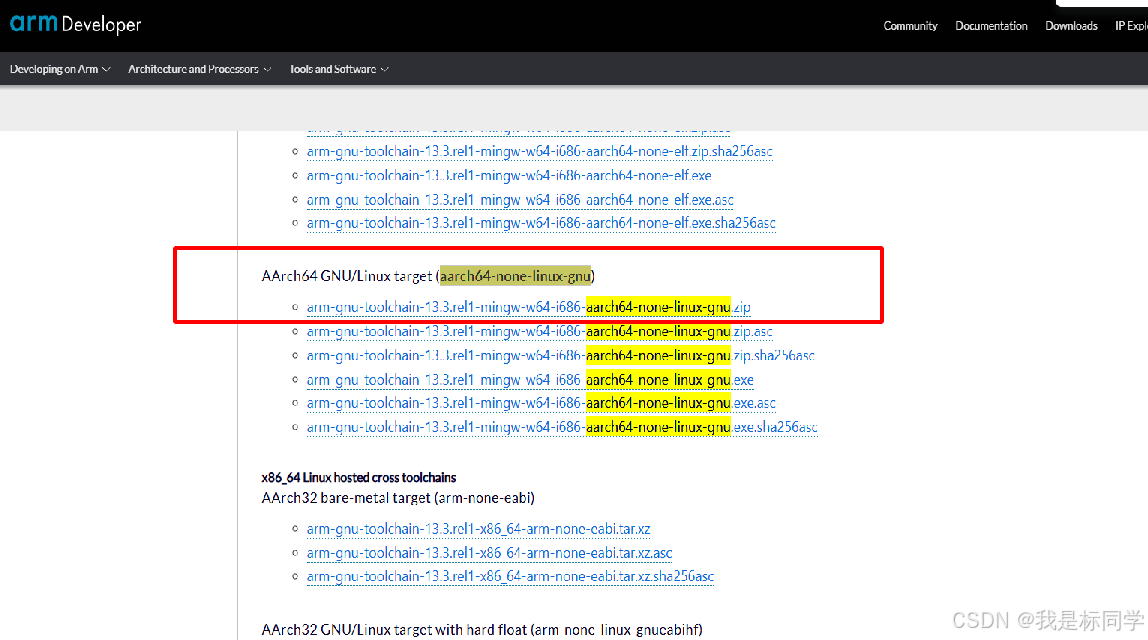
Task: Download mingw aarch64-none-elf.exe.sha256asc checksum
Action: pyautogui.click(x=541, y=223)
